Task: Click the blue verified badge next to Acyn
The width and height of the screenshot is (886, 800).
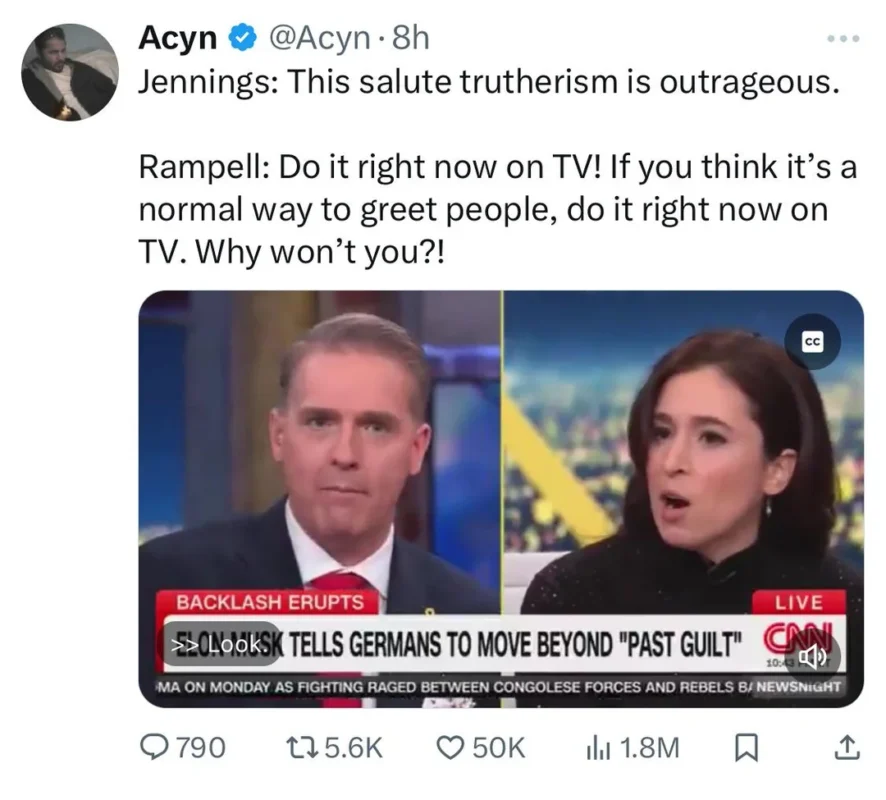Action: pos(238,39)
